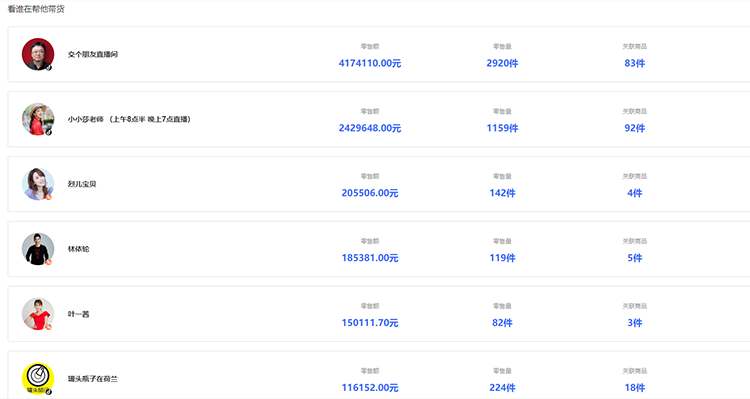
Task: Select streamer name 林依轮
Action: click(x=78, y=249)
